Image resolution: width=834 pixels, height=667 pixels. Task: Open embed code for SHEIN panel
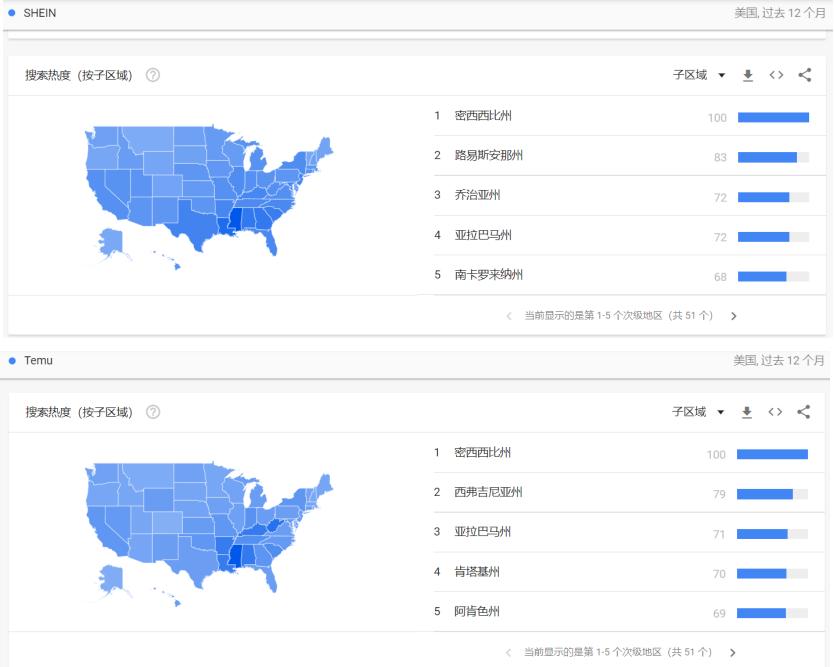[776, 75]
